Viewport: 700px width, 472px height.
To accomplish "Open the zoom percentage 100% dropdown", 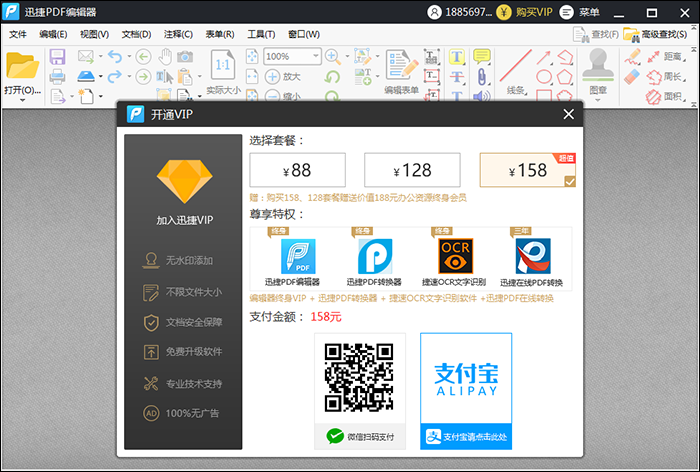I will click(x=316, y=56).
